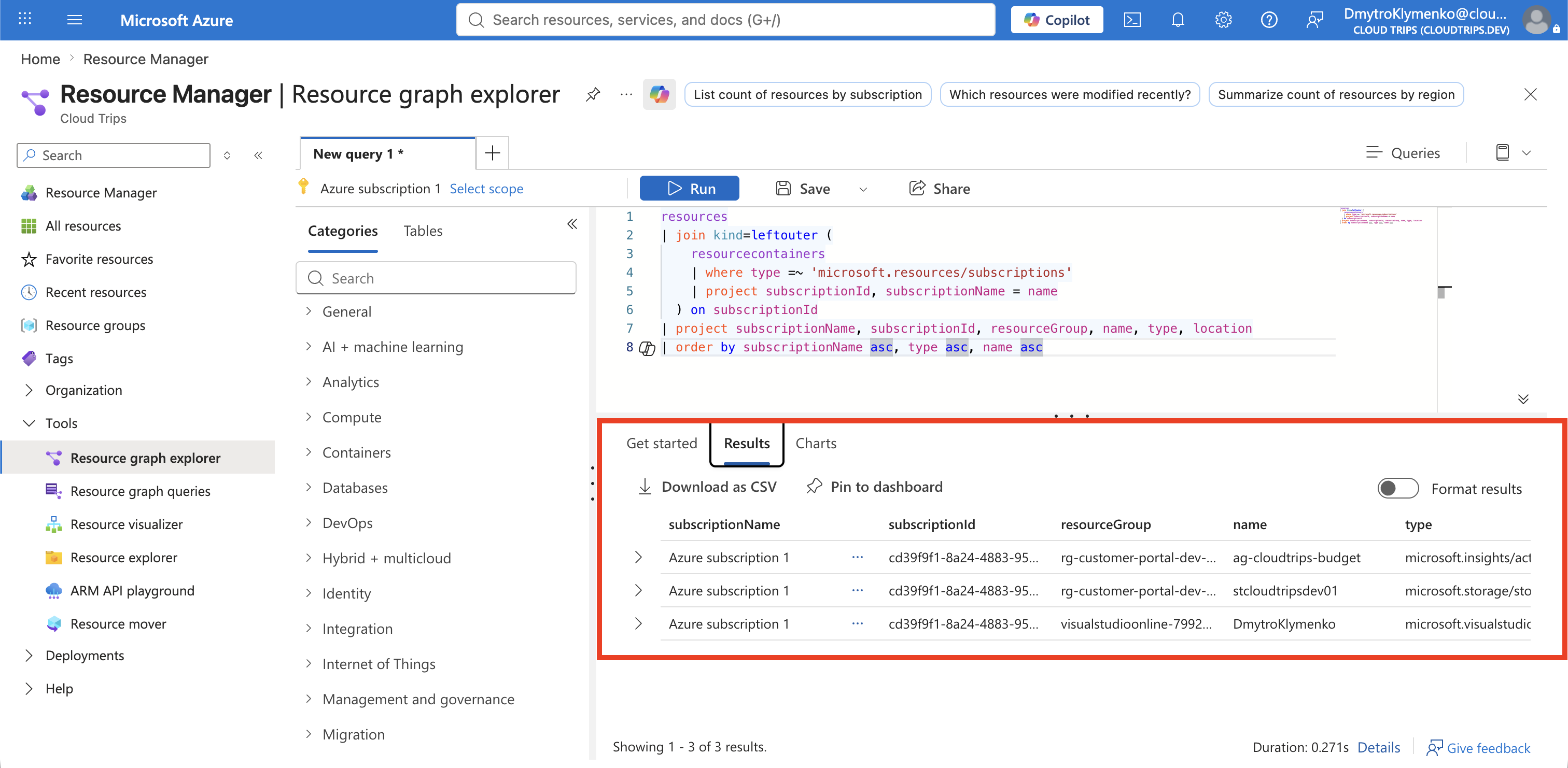Open the blade more options ellipsis
The height and width of the screenshot is (768, 1568).
tap(626, 94)
